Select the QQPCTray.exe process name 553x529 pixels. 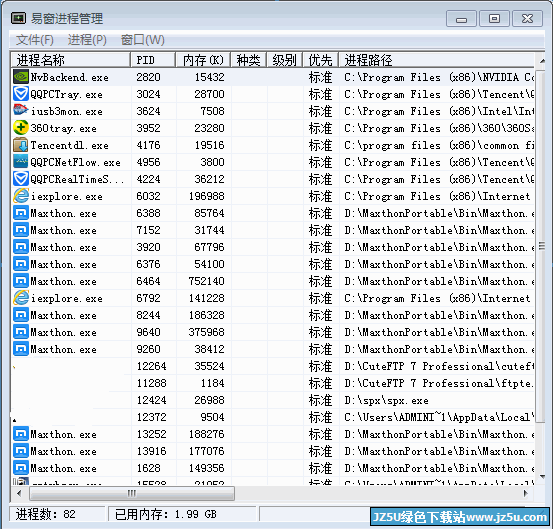point(66,94)
